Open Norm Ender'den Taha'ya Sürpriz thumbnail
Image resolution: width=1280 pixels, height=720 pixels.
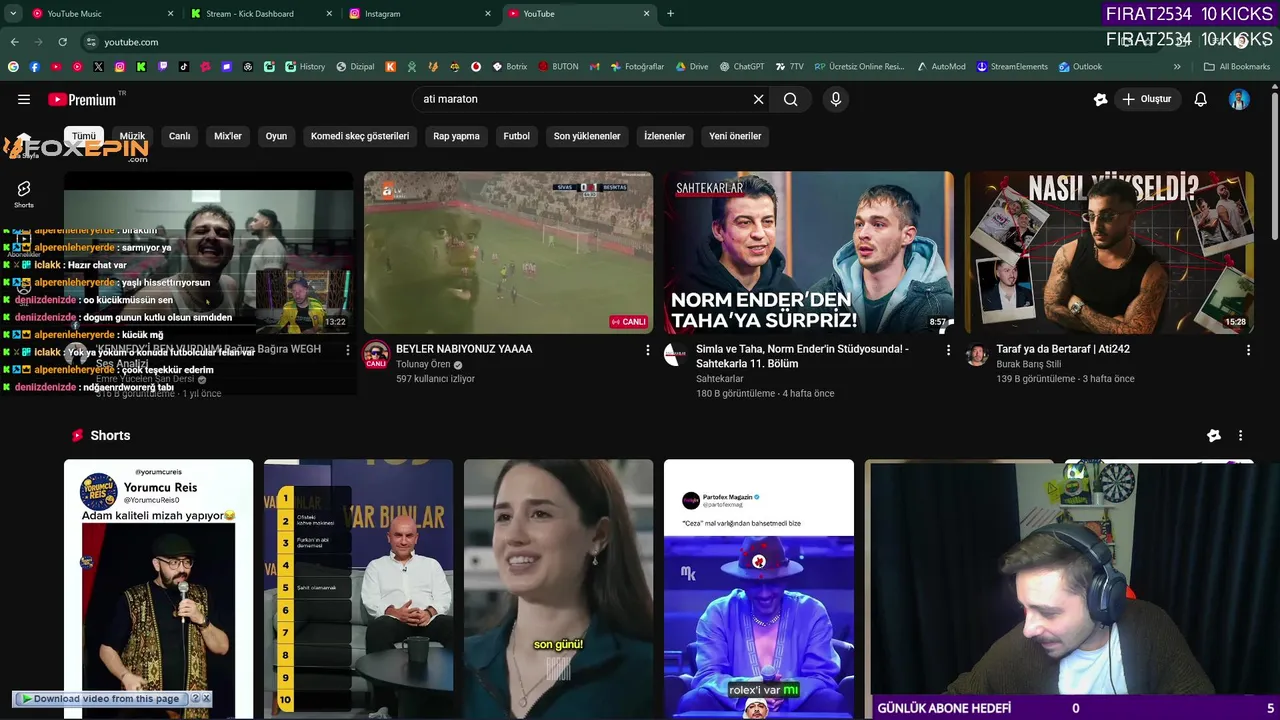[x=808, y=252]
